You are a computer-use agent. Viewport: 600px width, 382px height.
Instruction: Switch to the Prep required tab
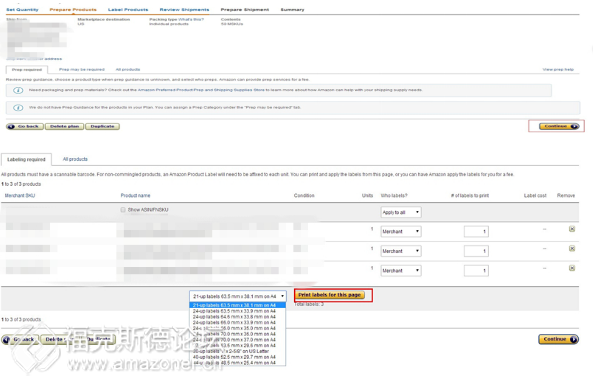(27, 70)
